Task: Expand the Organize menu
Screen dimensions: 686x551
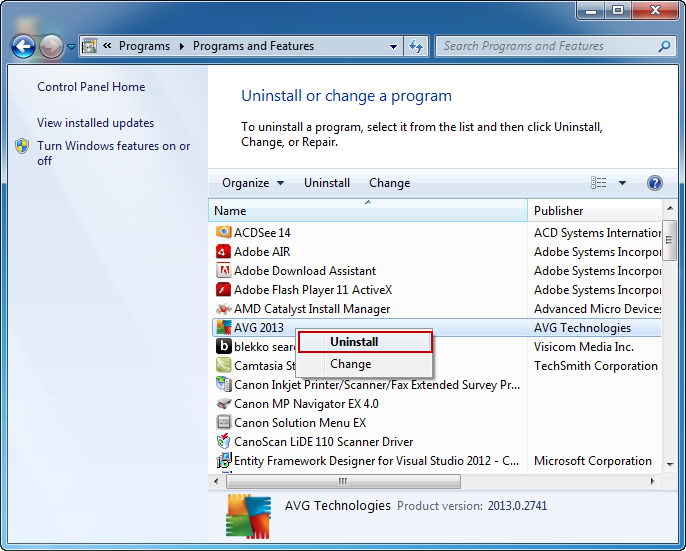Action: (253, 183)
